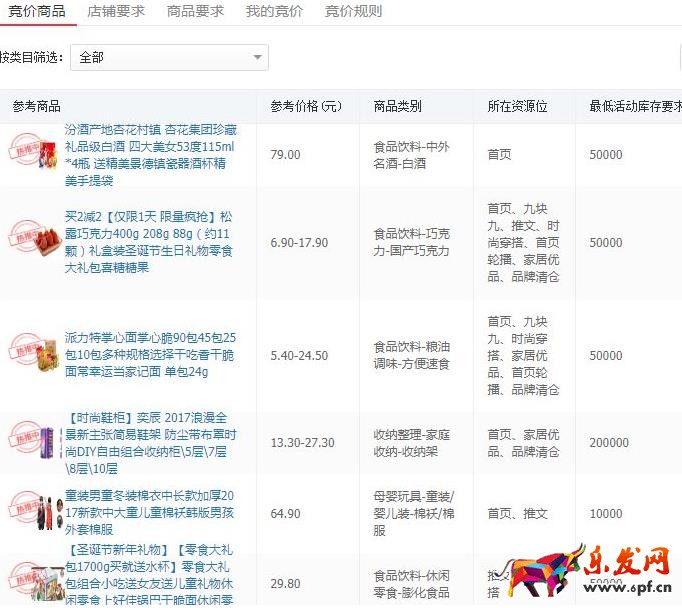Viewport: 682px width, 608px height.
Task: Select the 我的竞价 tab
Action: [x=274, y=12]
